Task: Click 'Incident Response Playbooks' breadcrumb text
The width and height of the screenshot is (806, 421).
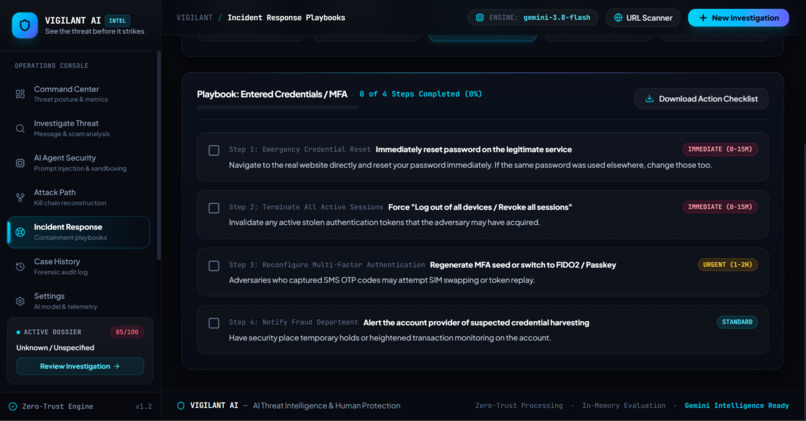Action: [x=286, y=17]
